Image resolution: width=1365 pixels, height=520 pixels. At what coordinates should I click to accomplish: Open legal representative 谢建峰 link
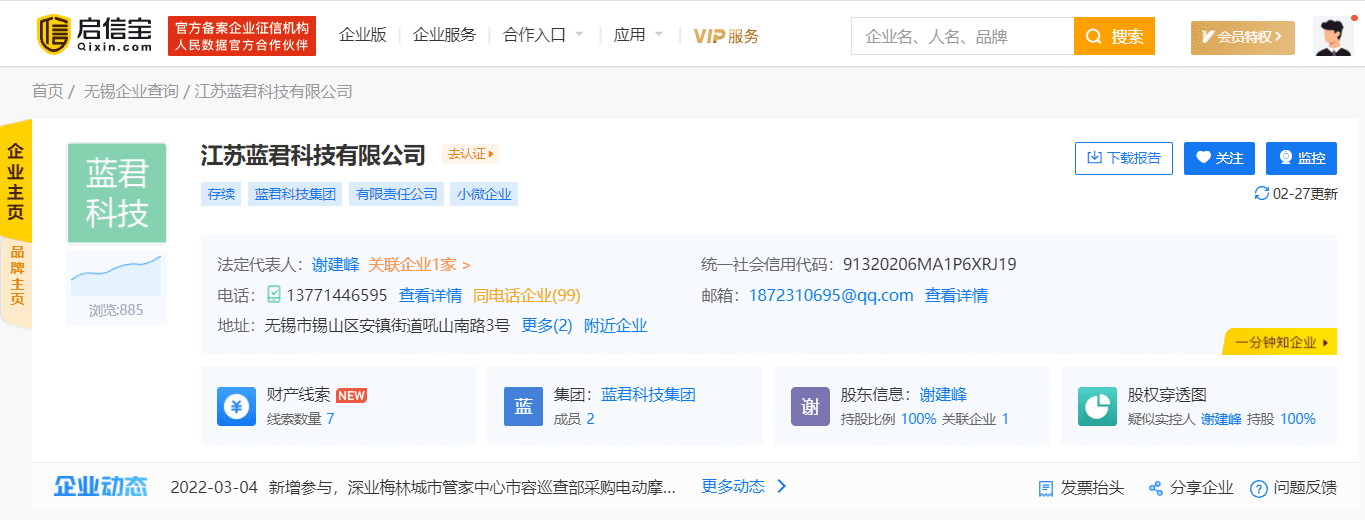click(x=336, y=265)
